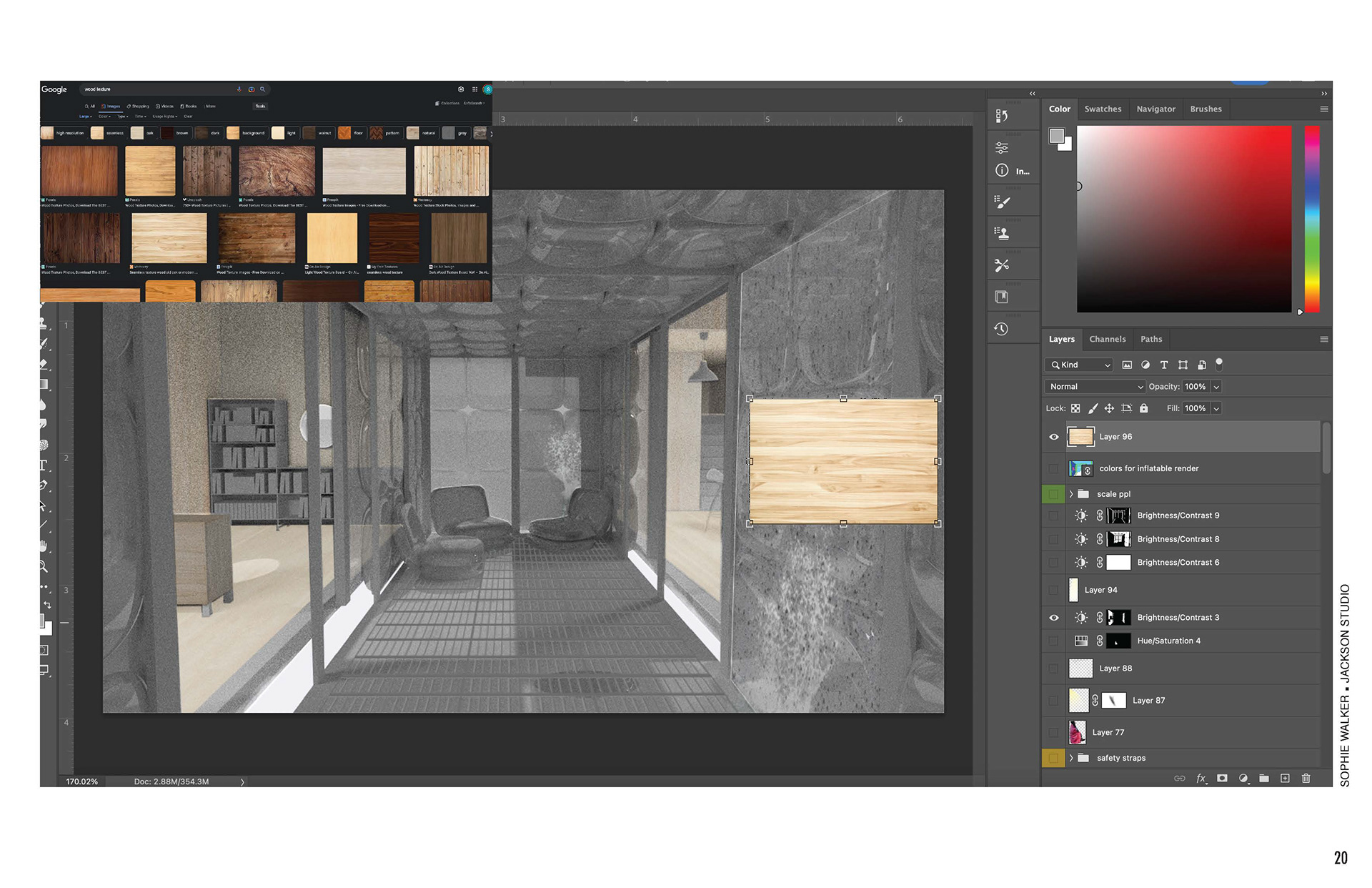Open the Normal blend mode dropdown
The height and width of the screenshot is (888, 1372).
pos(1094,387)
